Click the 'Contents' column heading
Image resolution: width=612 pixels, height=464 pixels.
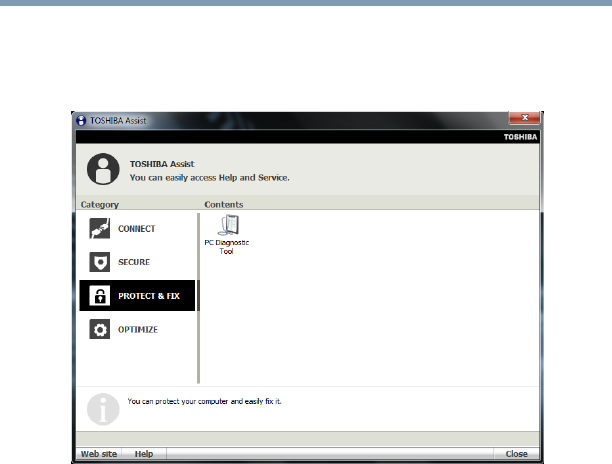pyautogui.click(x=224, y=204)
